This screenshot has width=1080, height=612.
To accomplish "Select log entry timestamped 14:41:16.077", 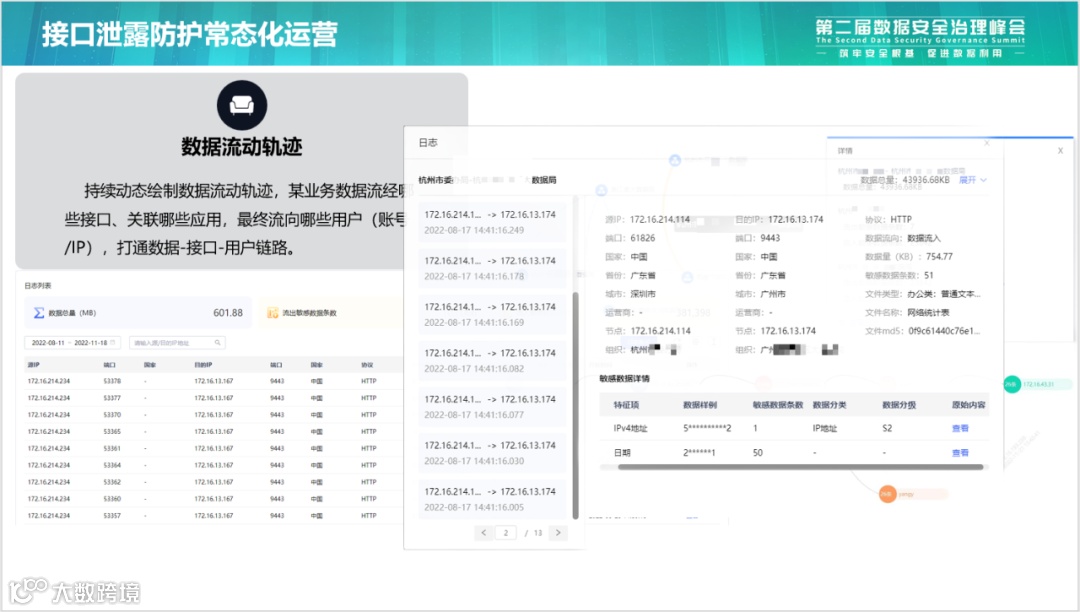I will click(x=490, y=407).
